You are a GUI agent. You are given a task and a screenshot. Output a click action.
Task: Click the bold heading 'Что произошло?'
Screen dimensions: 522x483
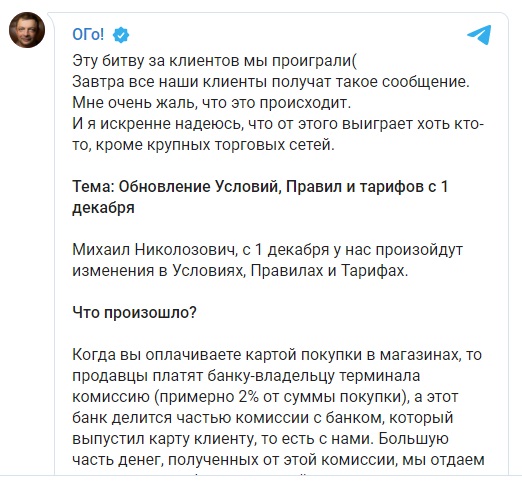(134, 313)
